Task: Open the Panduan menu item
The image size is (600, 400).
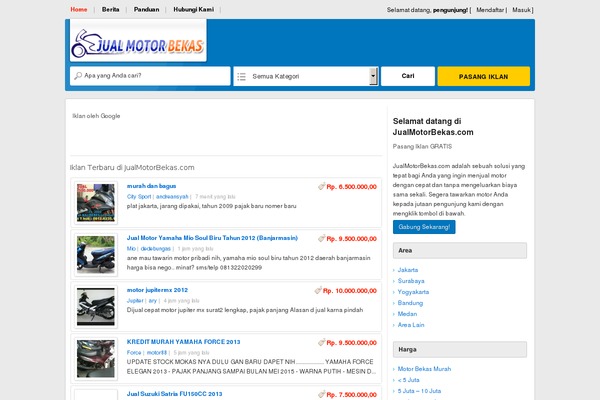Action: click(147, 10)
